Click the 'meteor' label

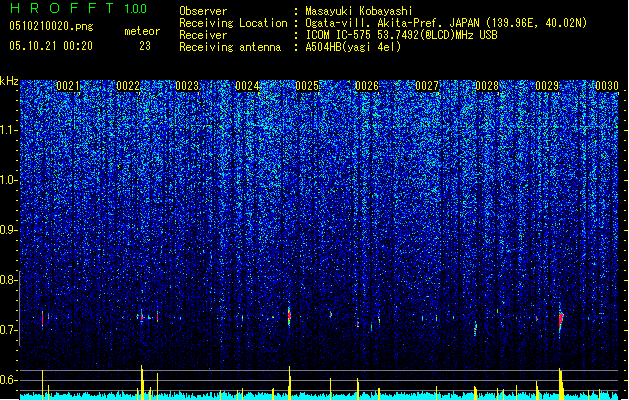(142, 31)
